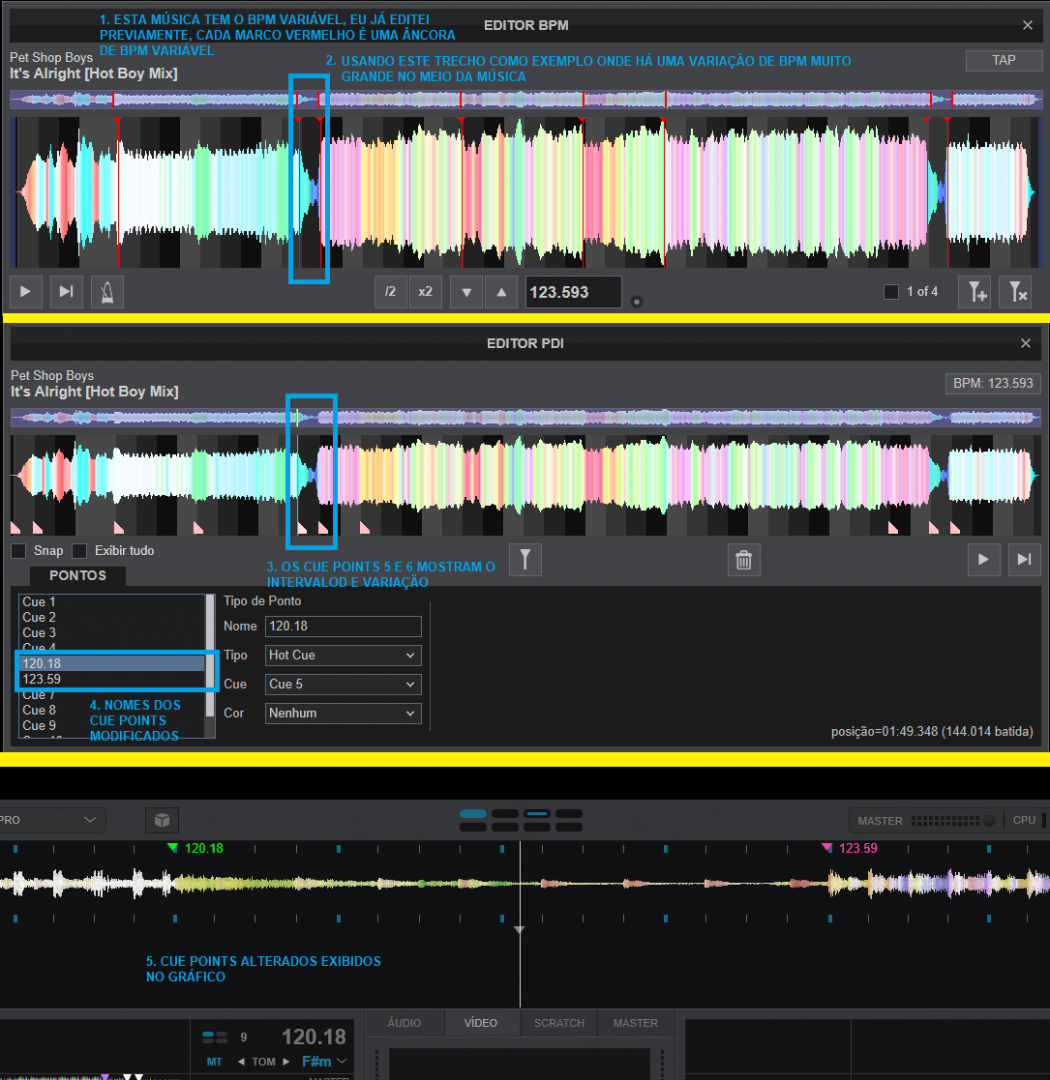Double the BPM with the x2 button

tap(425, 291)
